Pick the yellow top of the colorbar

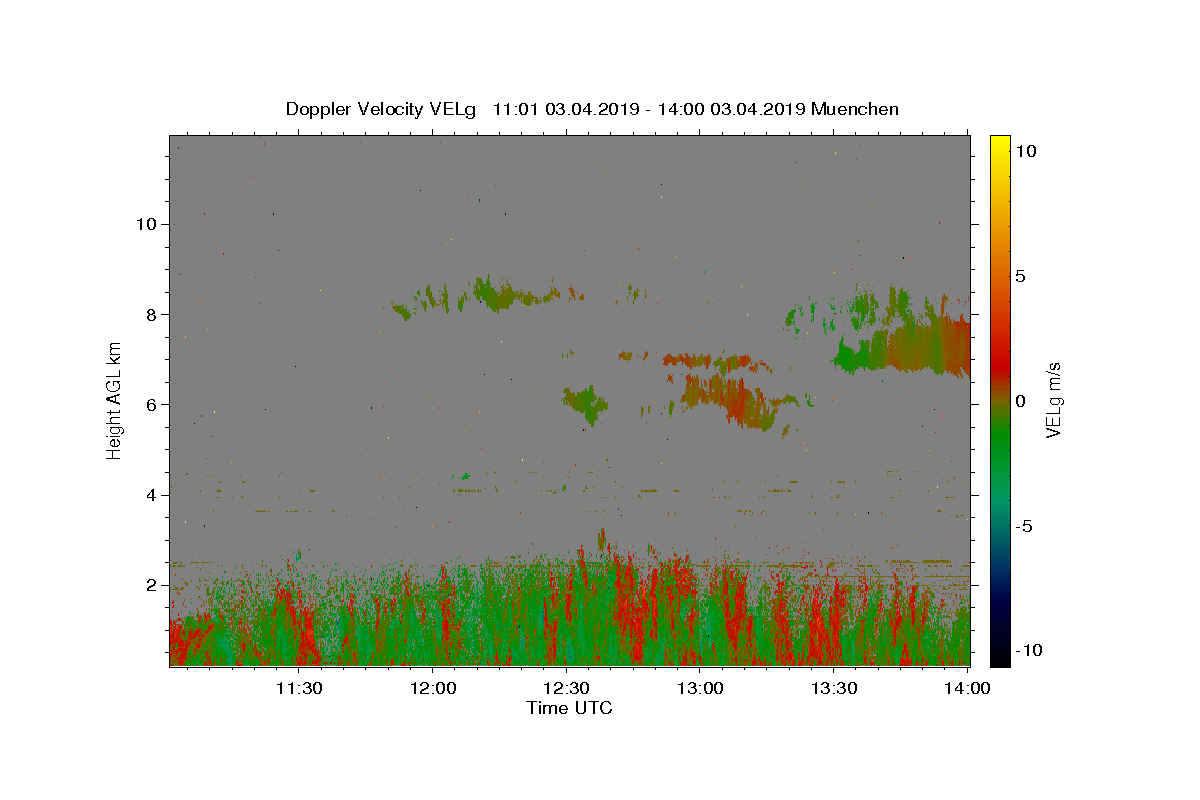pos(999,143)
